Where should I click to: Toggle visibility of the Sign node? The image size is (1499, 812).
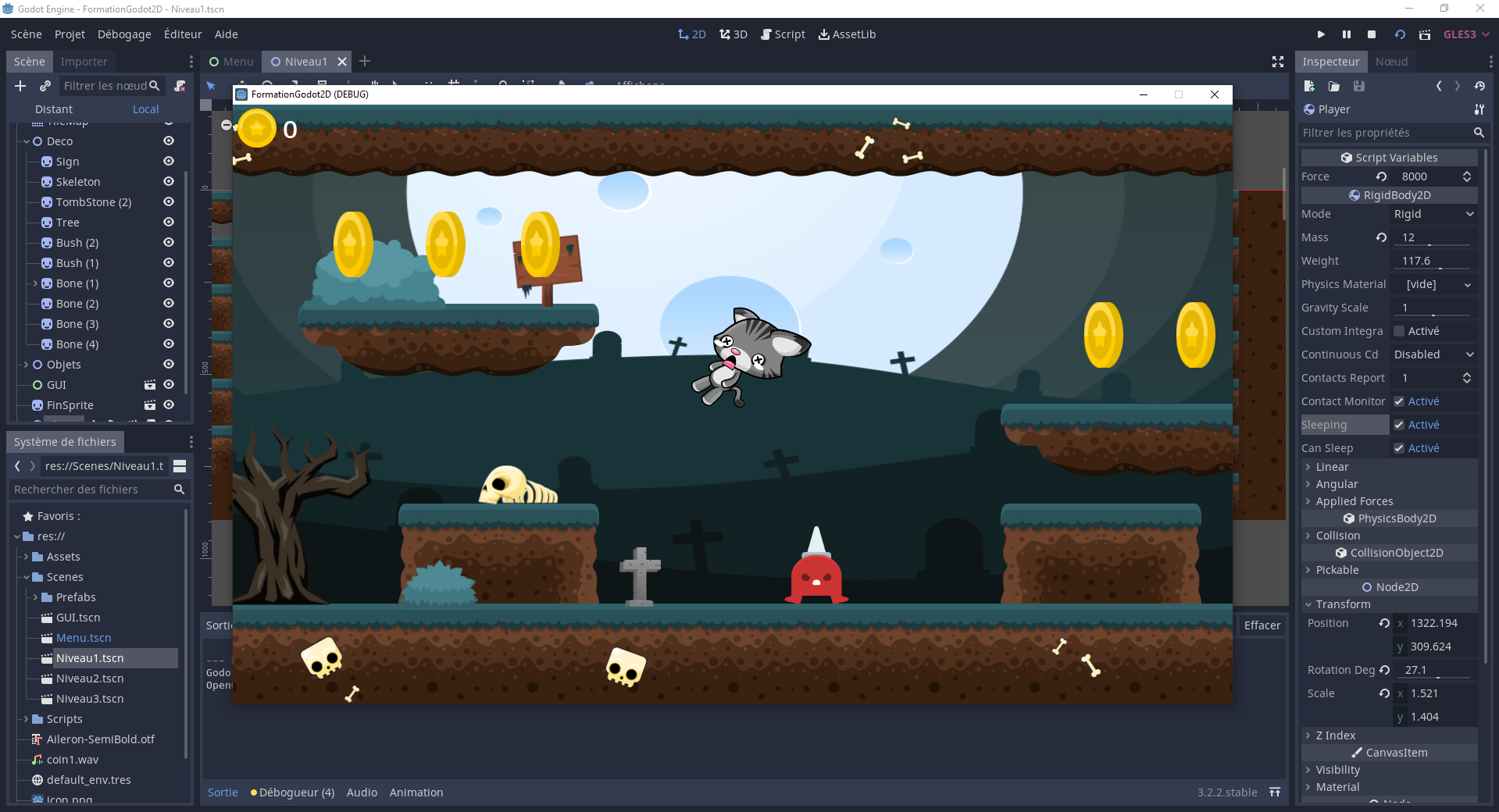coord(168,162)
